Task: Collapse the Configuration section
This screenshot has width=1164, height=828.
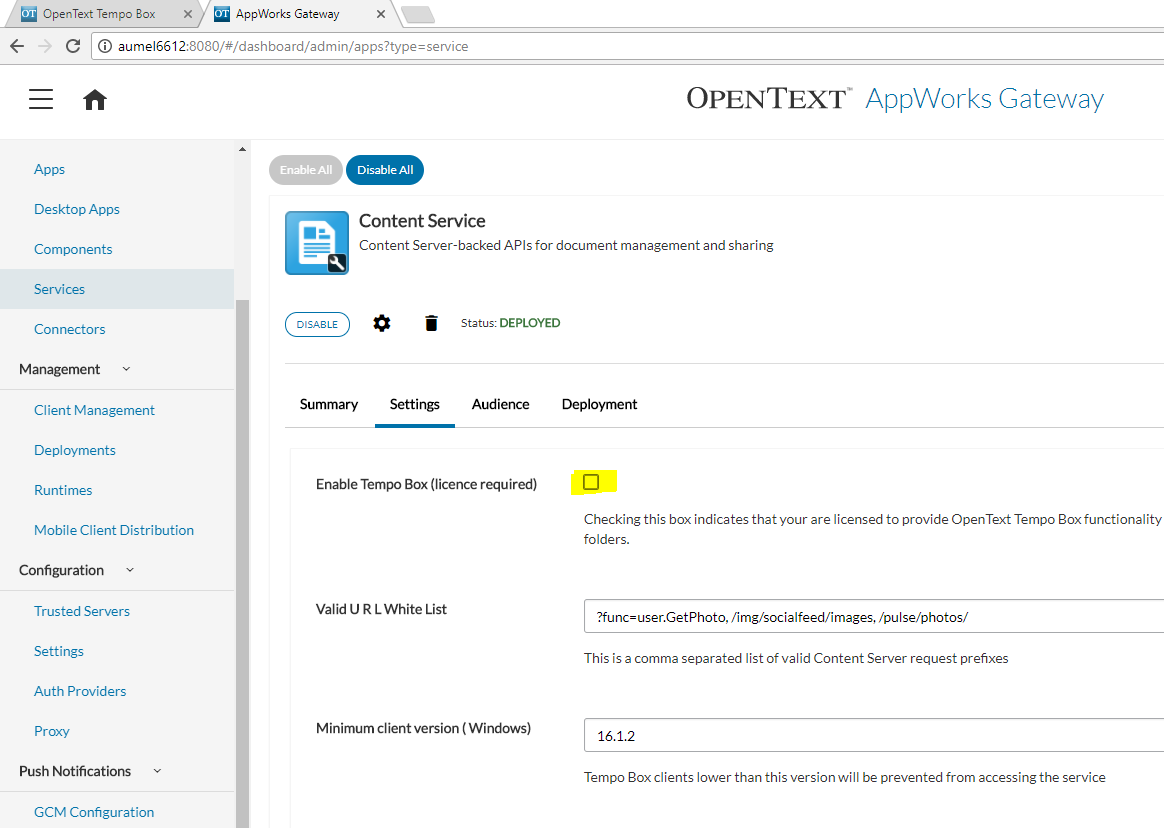Action: coord(130,570)
